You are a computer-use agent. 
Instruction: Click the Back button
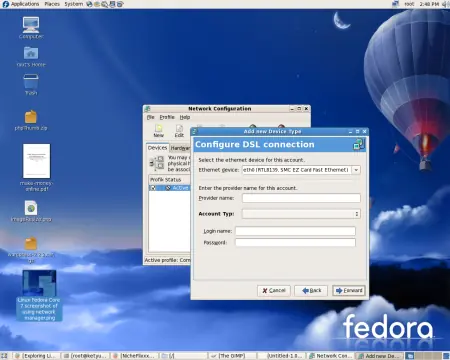pyautogui.click(x=311, y=290)
